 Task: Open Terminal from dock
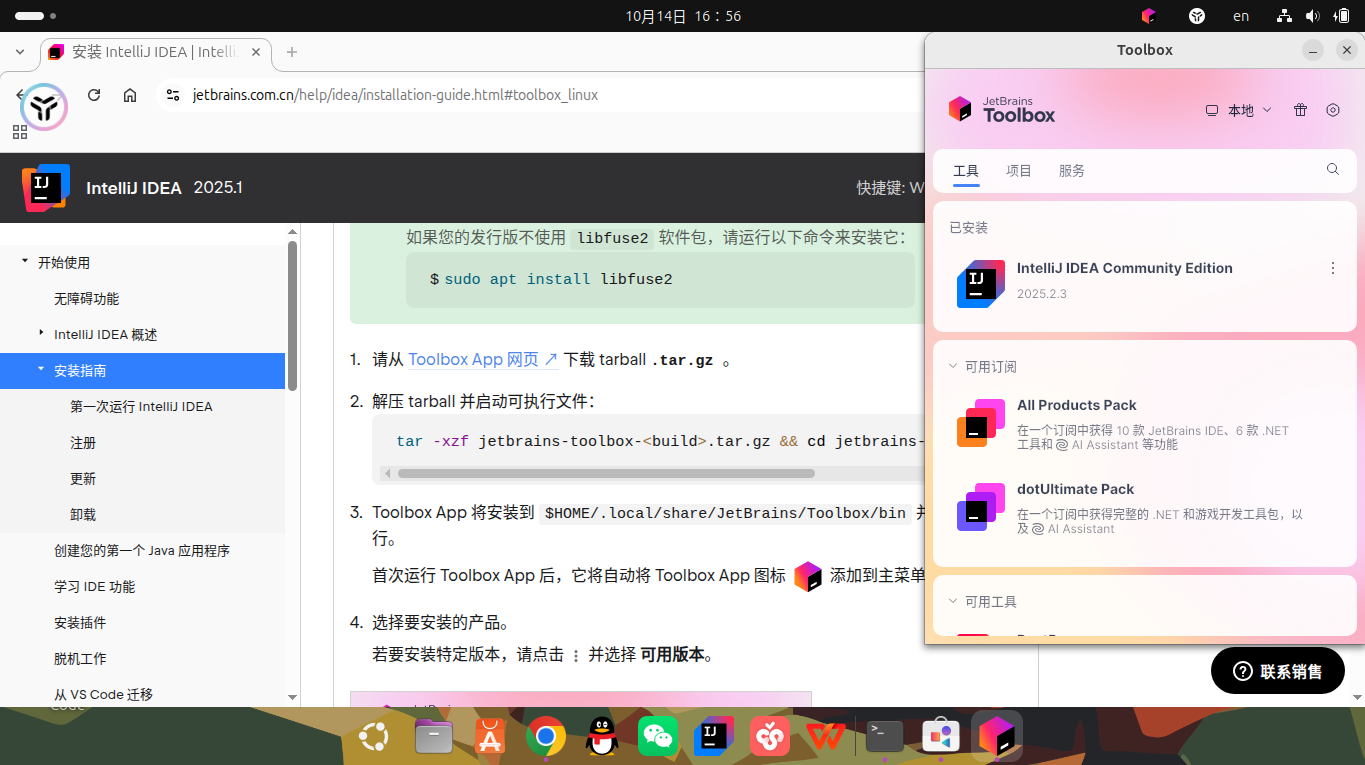click(x=885, y=737)
